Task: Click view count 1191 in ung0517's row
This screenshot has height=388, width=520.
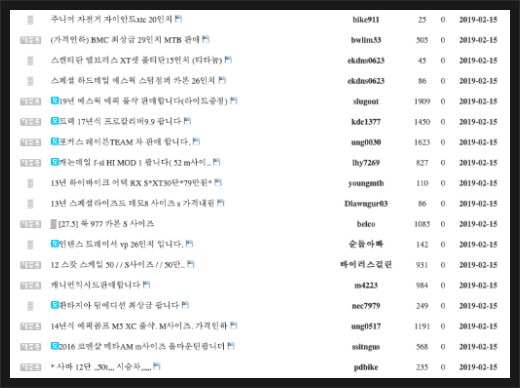Action: click(422, 326)
